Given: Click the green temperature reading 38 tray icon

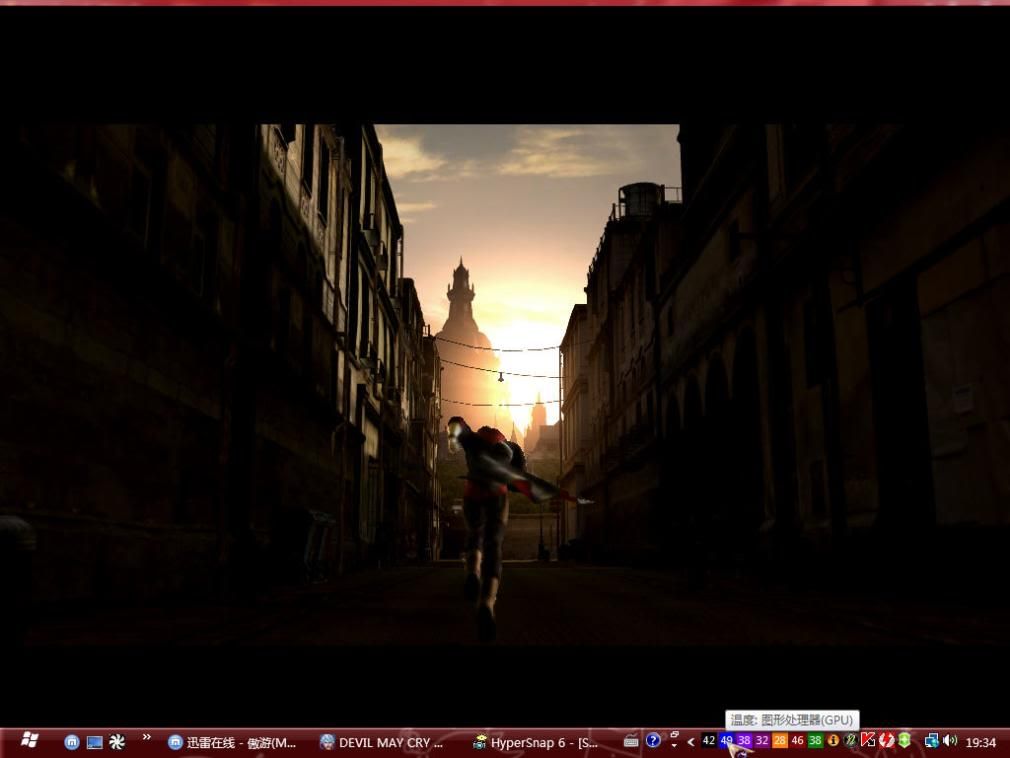Looking at the screenshot, I should (815, 741).
